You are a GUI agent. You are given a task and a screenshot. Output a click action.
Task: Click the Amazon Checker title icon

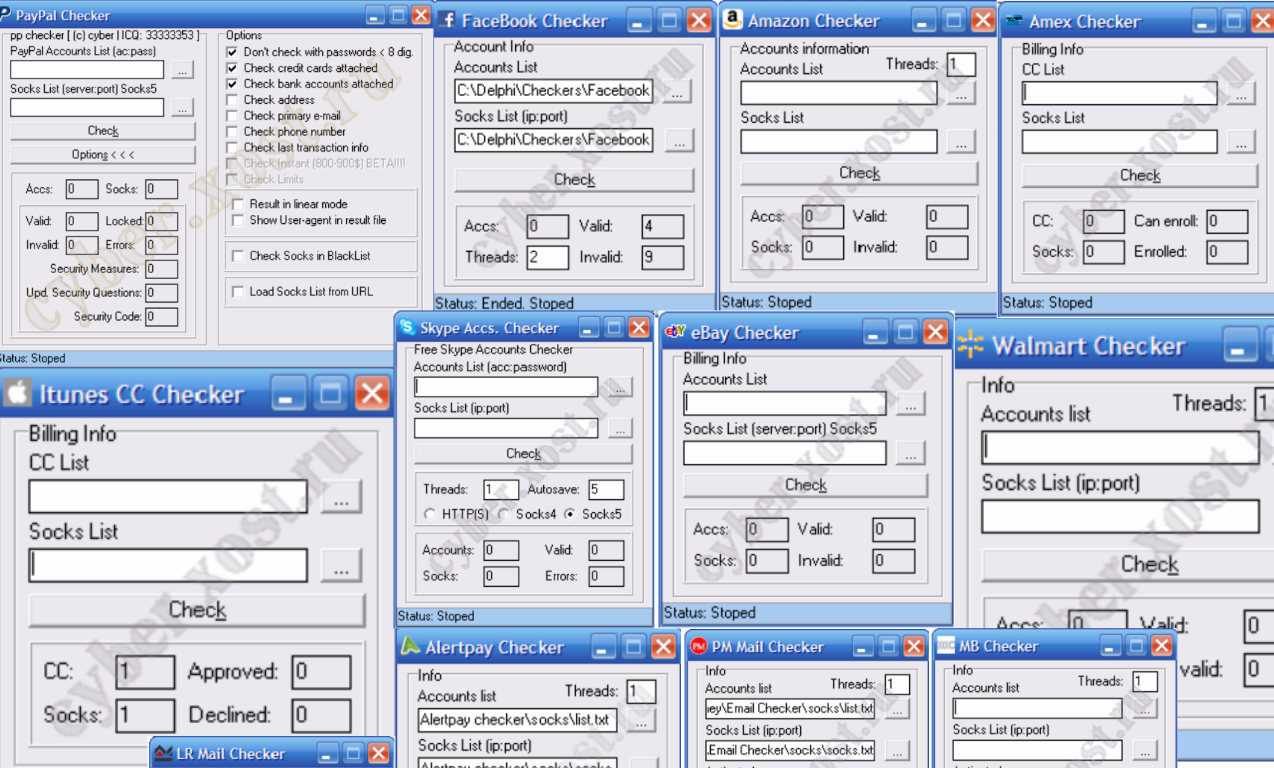733,20
